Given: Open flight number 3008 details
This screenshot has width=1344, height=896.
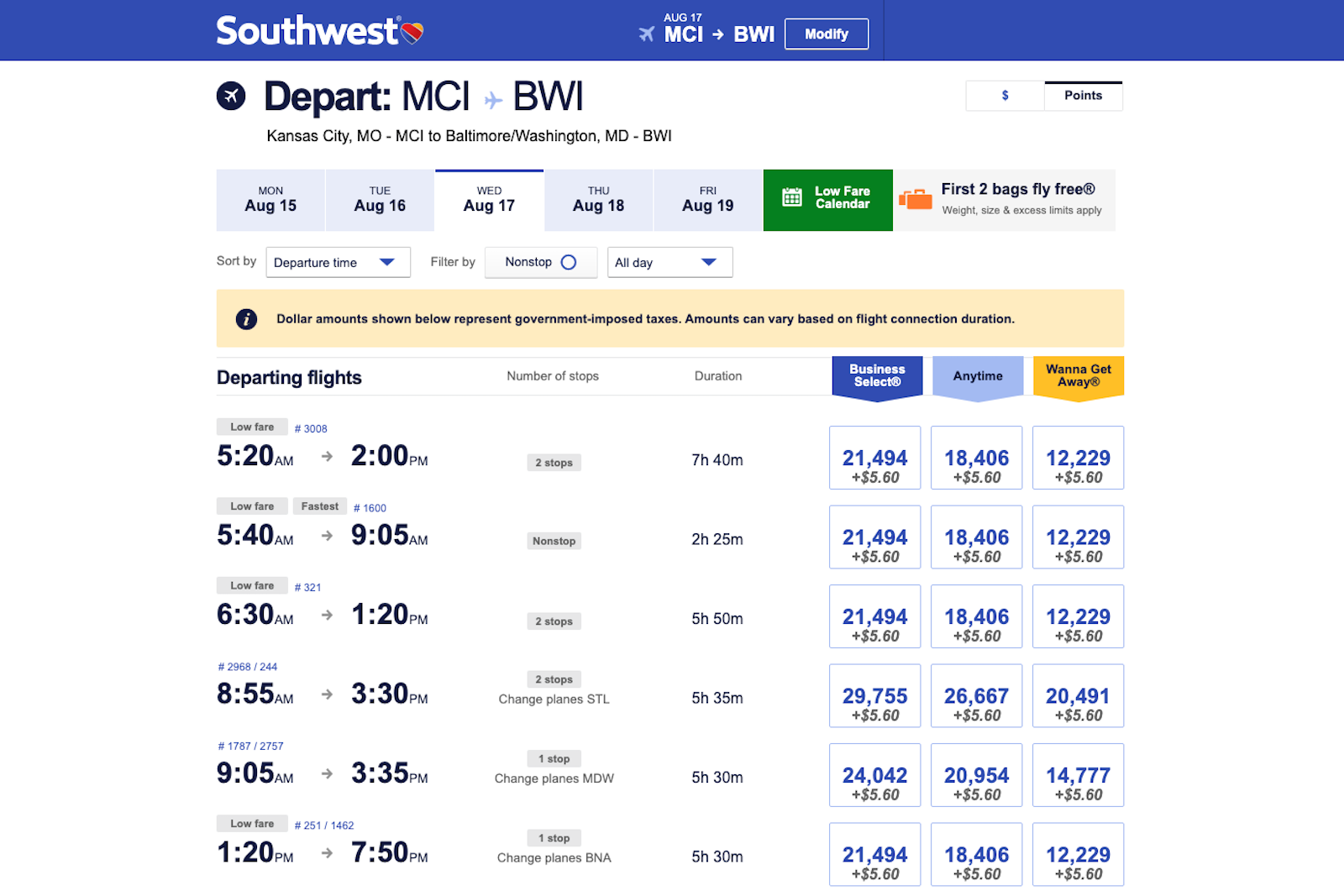Looking at the screenshot, I should click(311, 428).
